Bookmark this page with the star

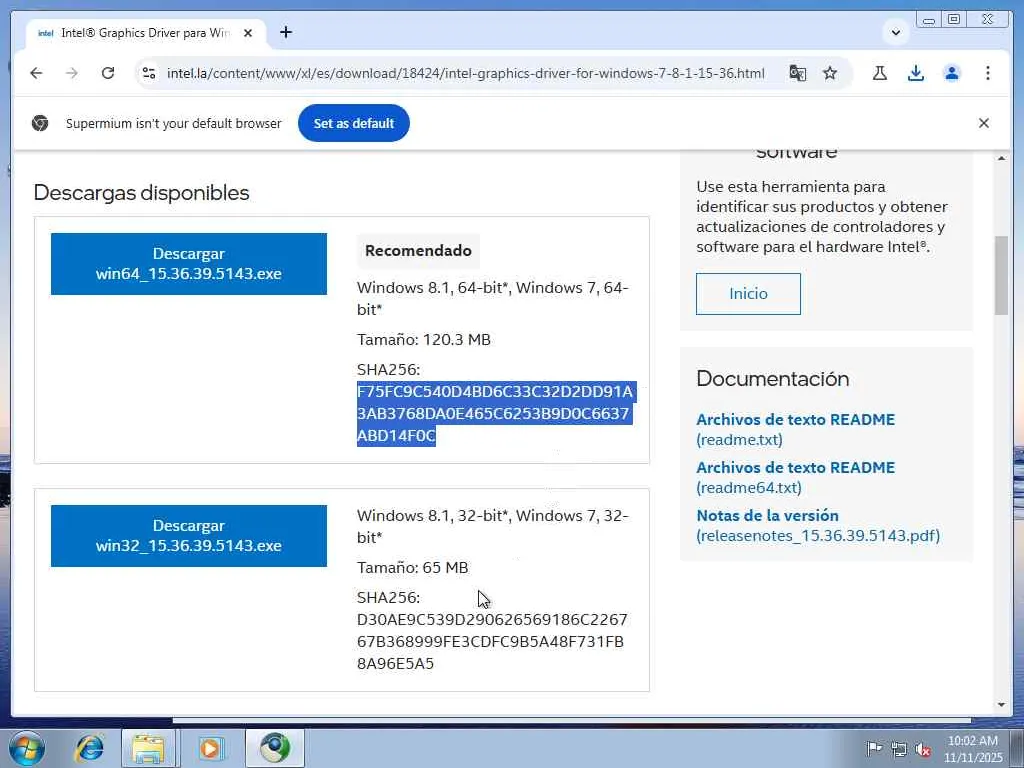[830, 73]
